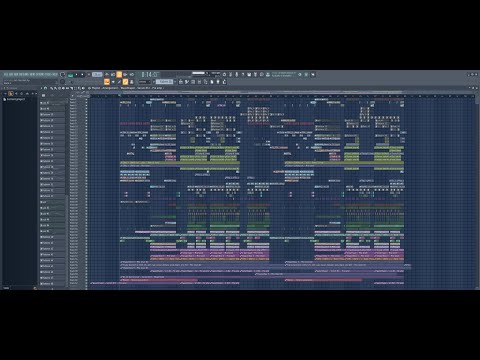This screenshot has height=360, width=480.
Task: Select the Playlist Delete tool
Action: 59,88
